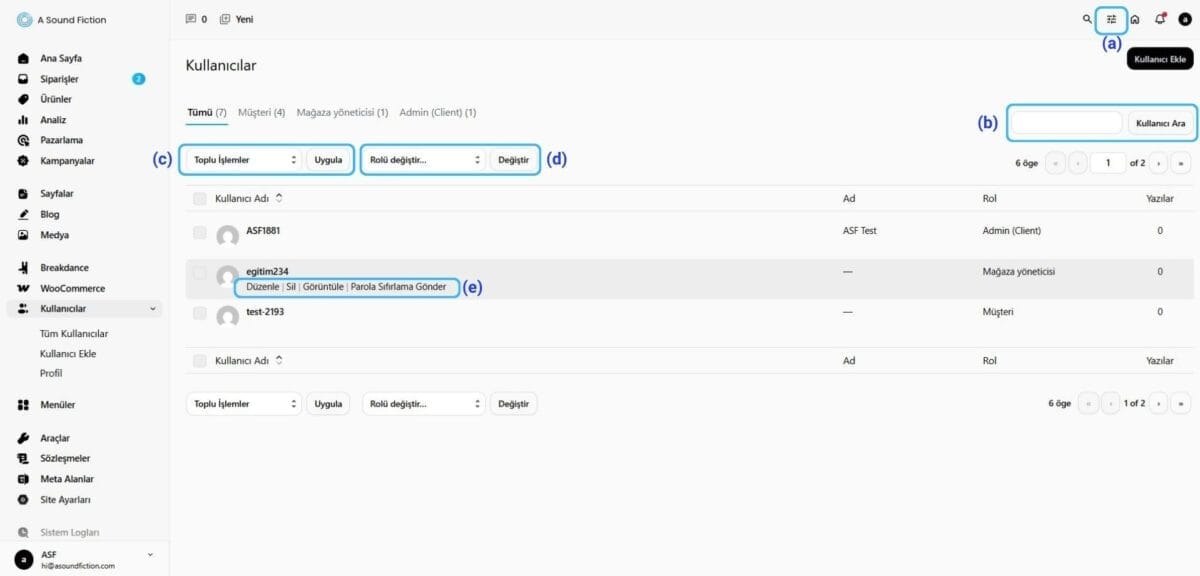
Task: Toggle the select-all checkbox in table header
Action: (x=200, y=199)
